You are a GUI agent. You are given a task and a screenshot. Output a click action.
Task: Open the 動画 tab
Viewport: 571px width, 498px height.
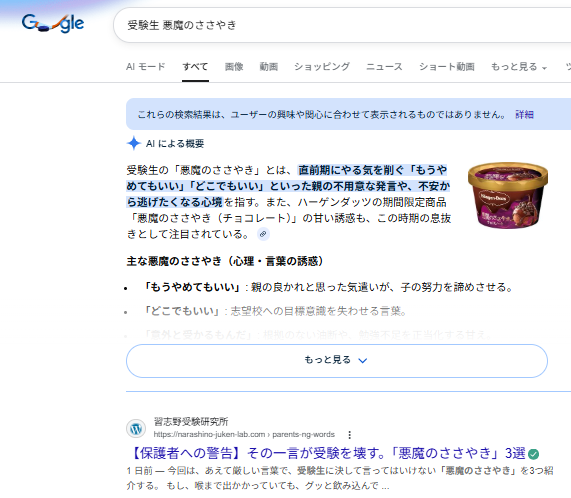coord(269,67)
